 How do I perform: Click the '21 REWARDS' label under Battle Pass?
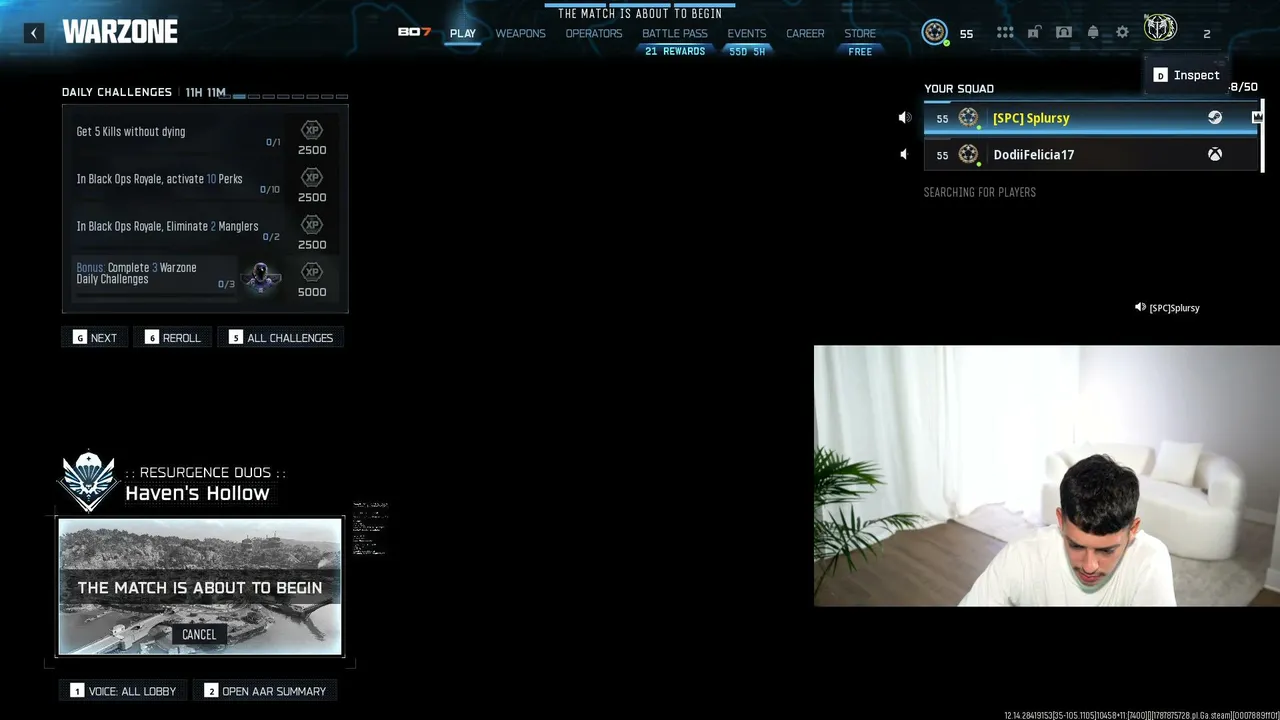tap(675, 52)
